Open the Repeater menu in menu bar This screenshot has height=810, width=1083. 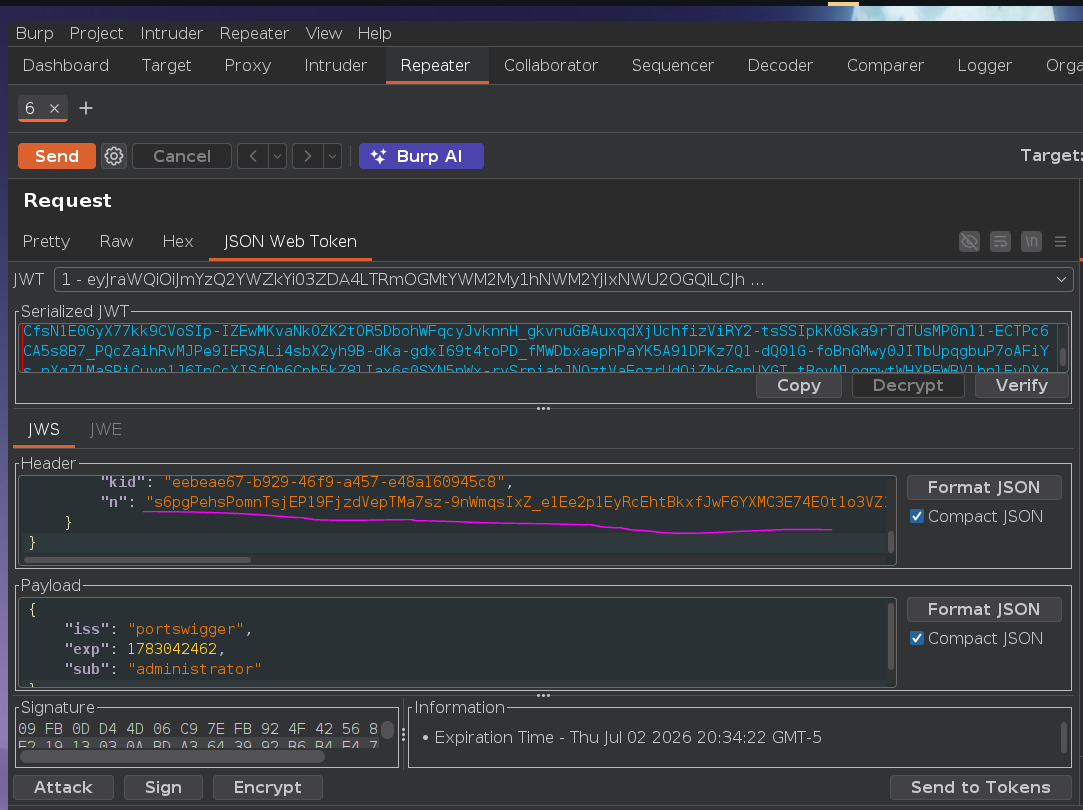(x=254, y=33)
